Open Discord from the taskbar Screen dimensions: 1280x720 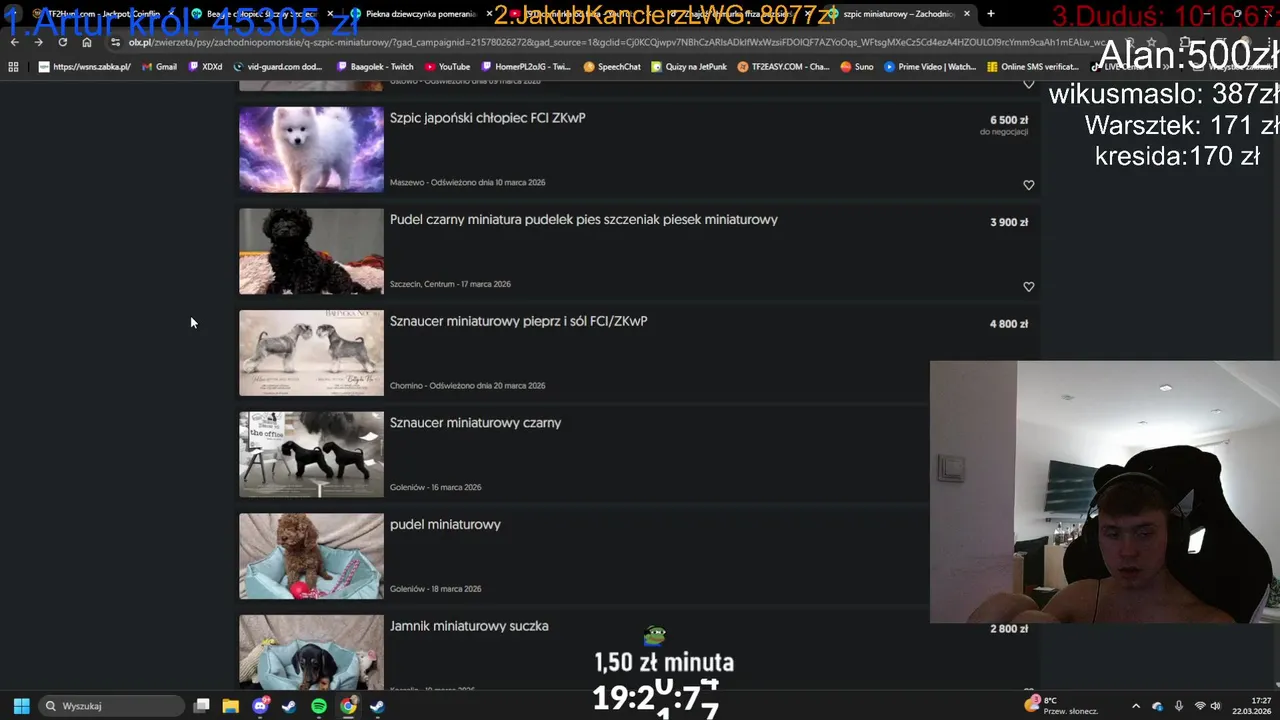click(260, 706)
